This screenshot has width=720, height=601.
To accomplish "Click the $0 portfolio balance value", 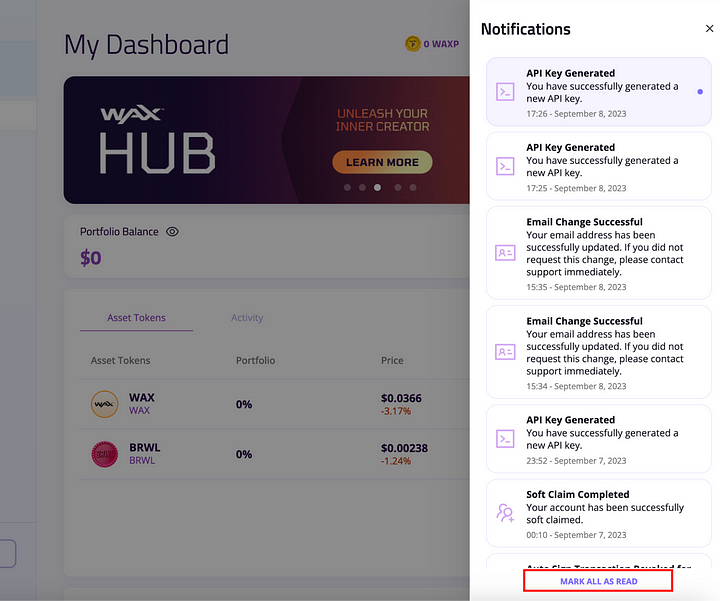I will [x=91, y=258].
